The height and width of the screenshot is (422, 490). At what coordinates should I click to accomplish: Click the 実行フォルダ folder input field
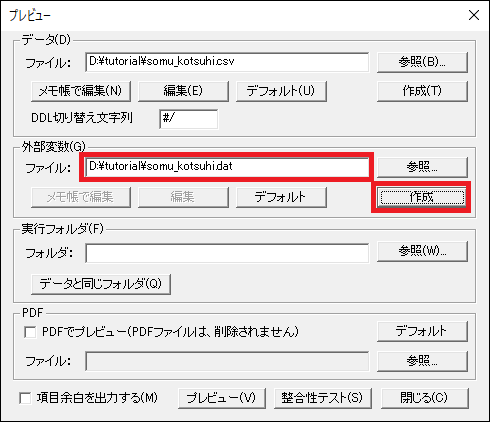pos(227,253)
